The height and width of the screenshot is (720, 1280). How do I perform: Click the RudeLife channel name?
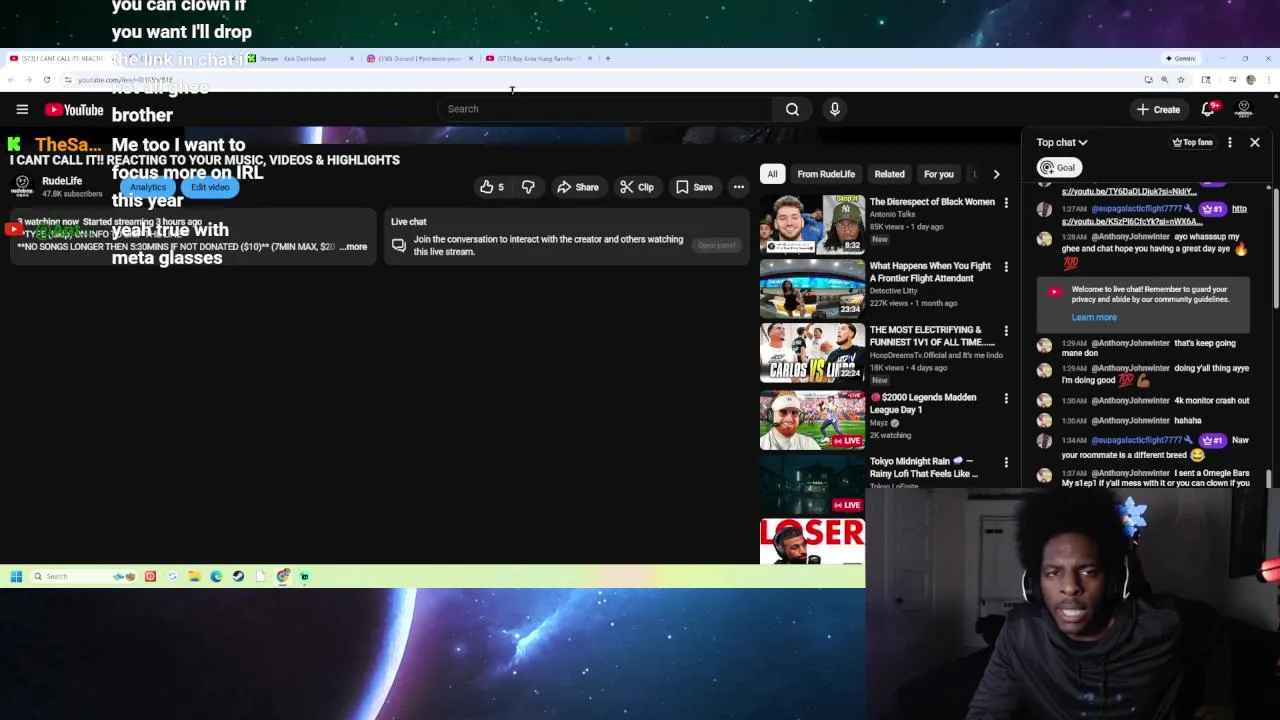[62, 181]
